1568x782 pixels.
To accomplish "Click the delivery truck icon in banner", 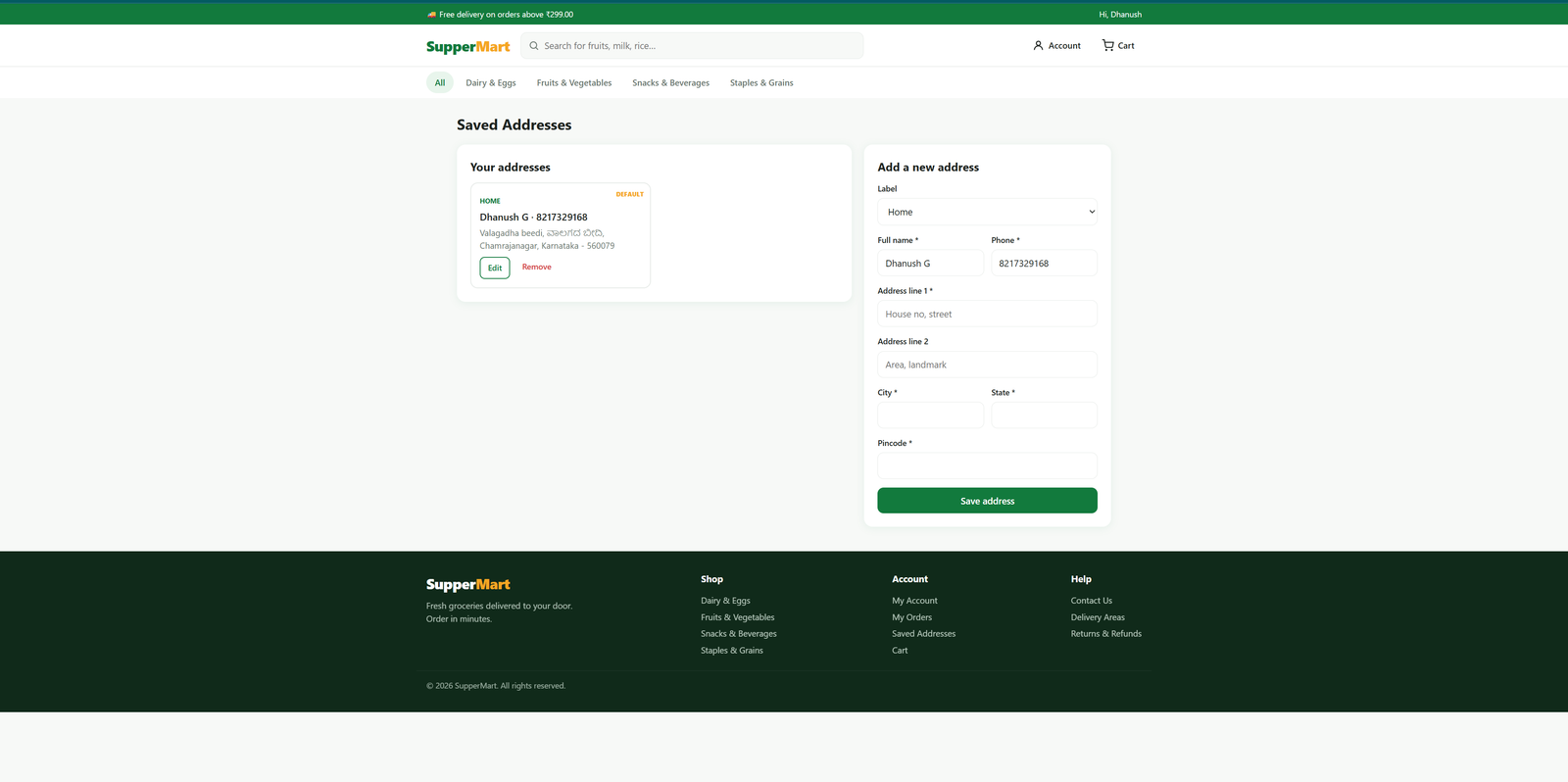I will click(431, 15).
